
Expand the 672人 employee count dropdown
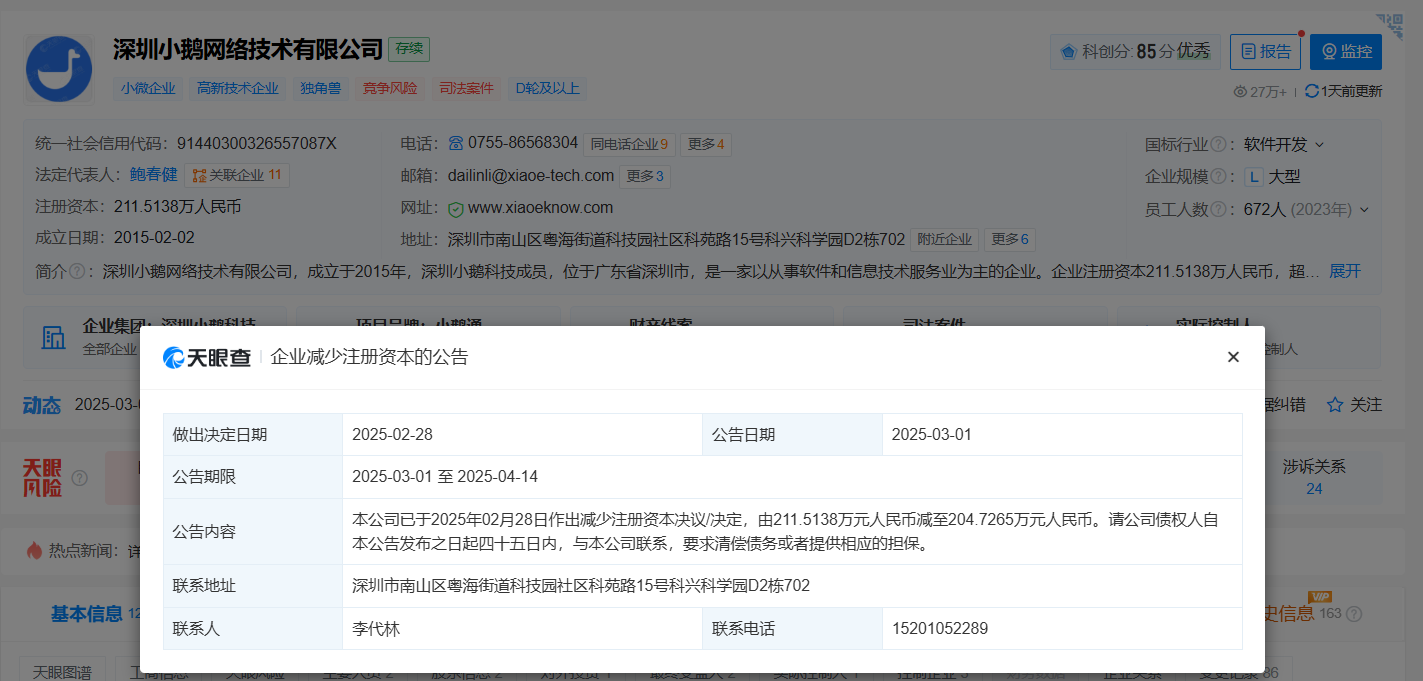1364,210
